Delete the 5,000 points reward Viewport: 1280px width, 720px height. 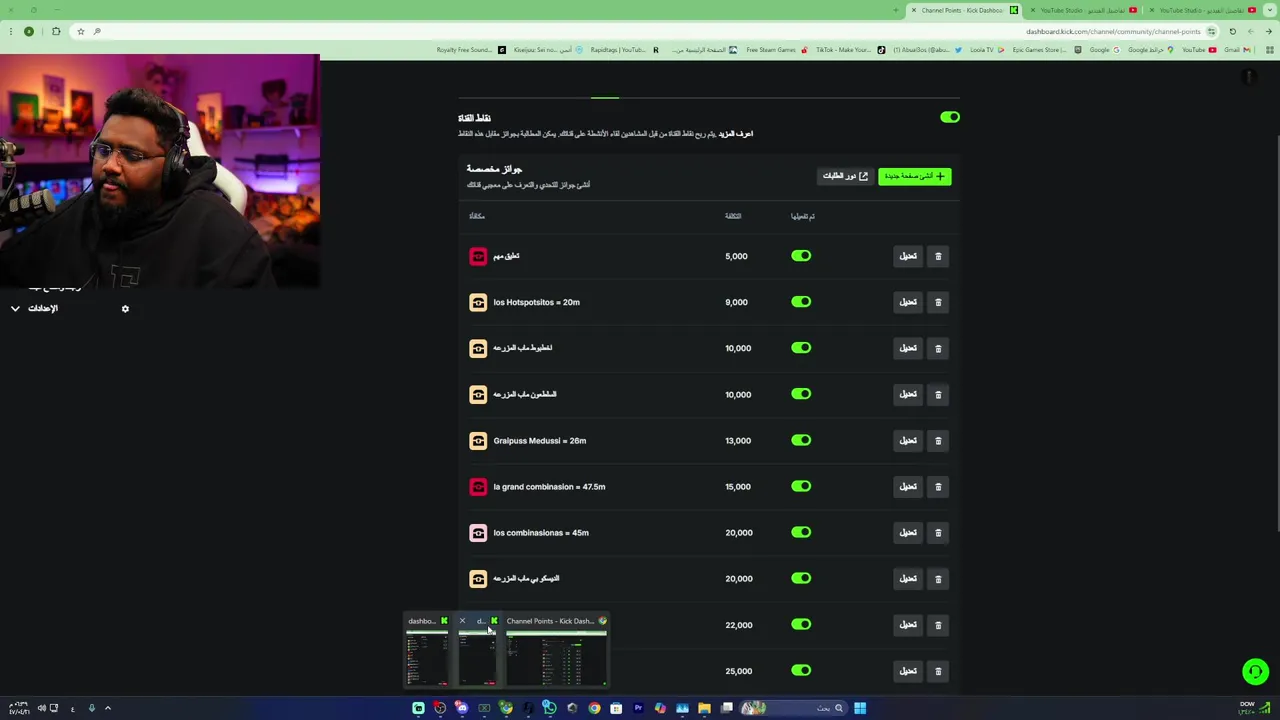click(938, 256)
